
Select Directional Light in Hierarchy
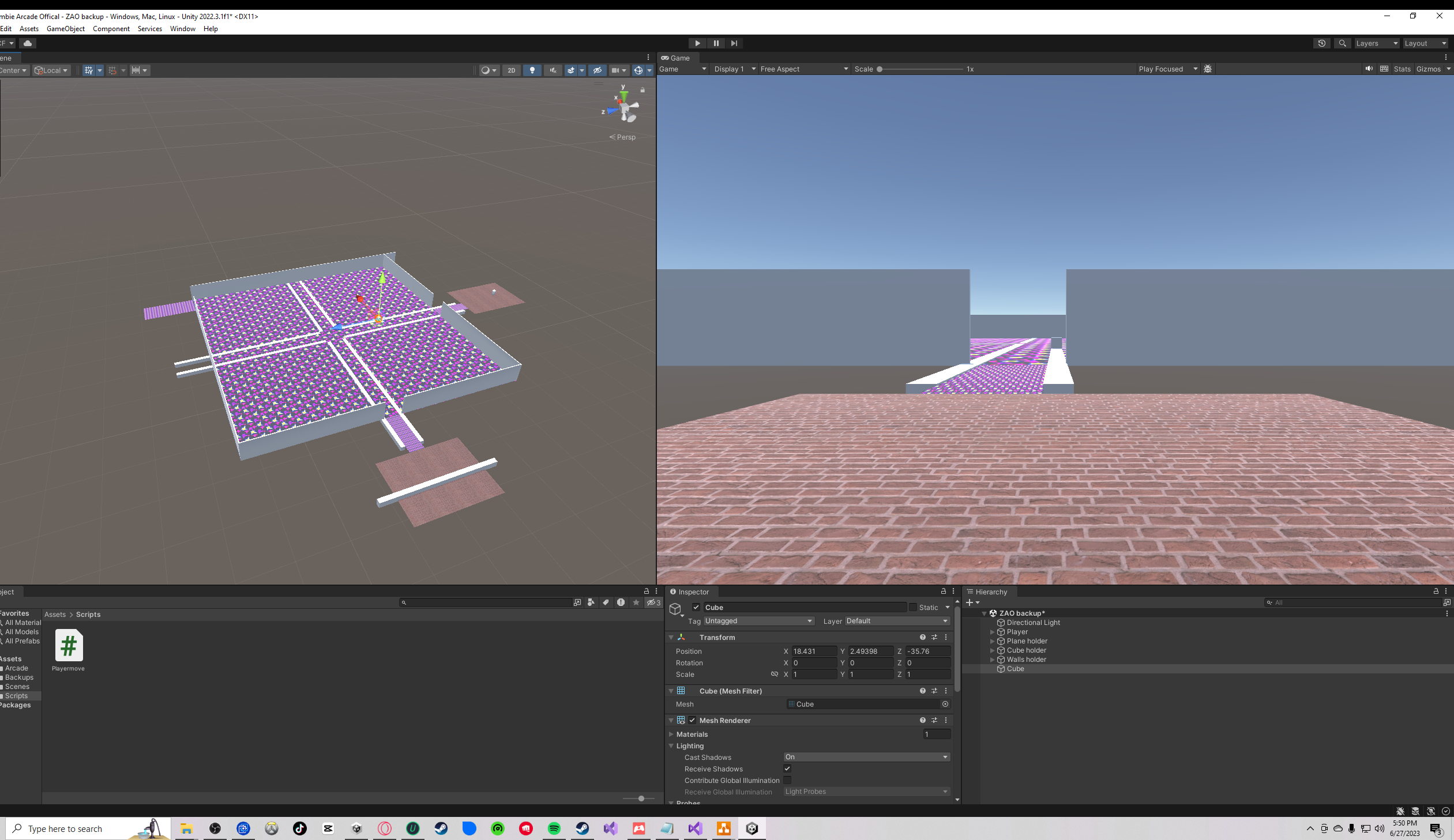coord(1033,623)
